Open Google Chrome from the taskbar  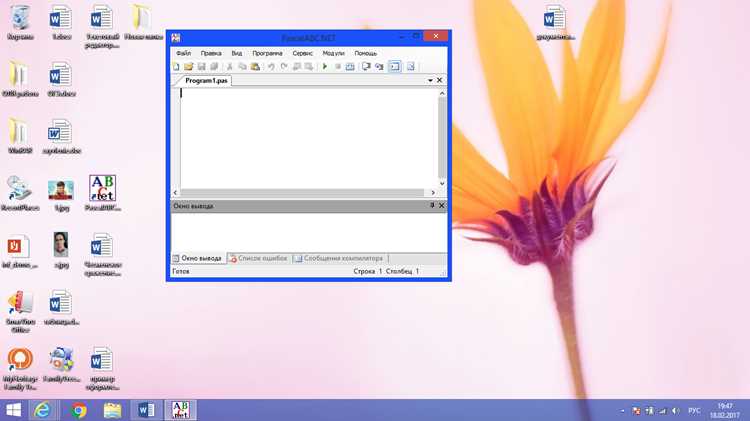pos(78,410)
